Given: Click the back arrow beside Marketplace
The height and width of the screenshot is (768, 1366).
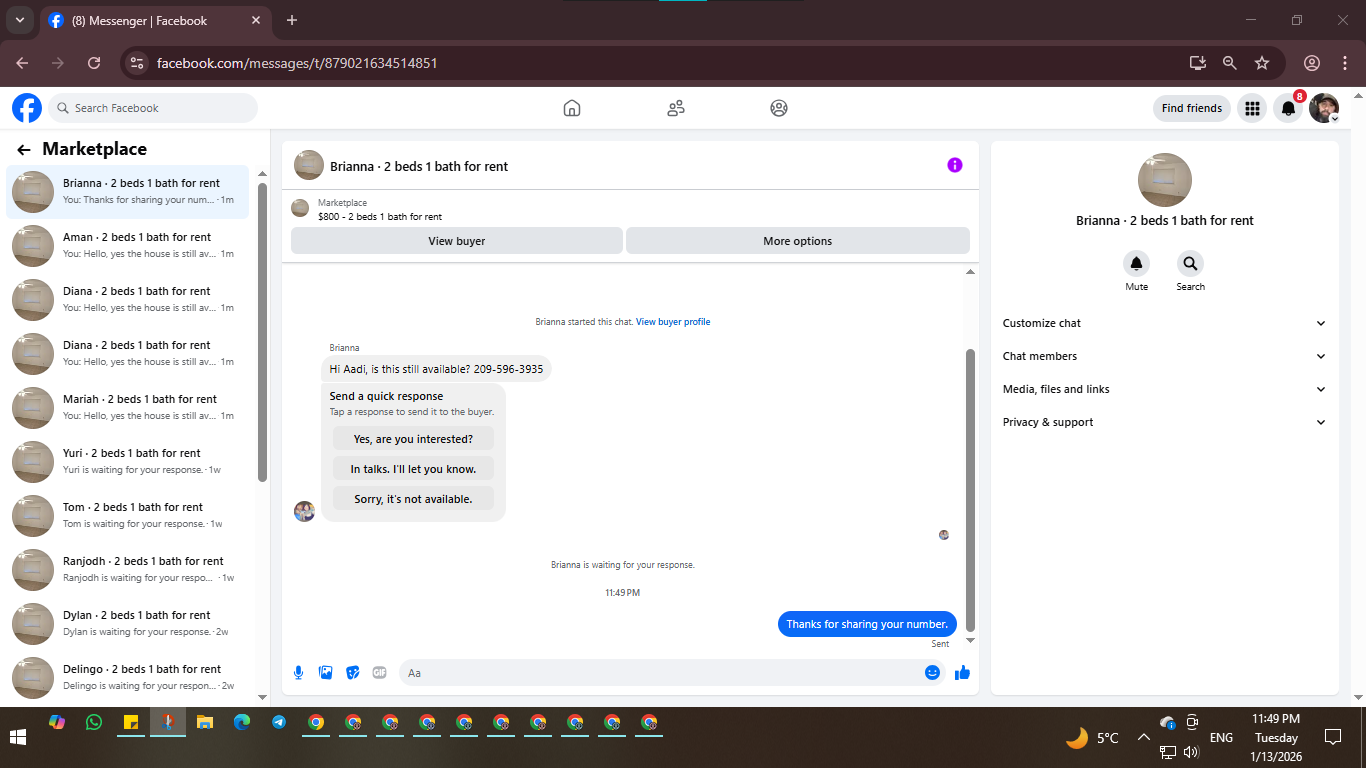Looking at the screenshot, I should tap(24, 150).
